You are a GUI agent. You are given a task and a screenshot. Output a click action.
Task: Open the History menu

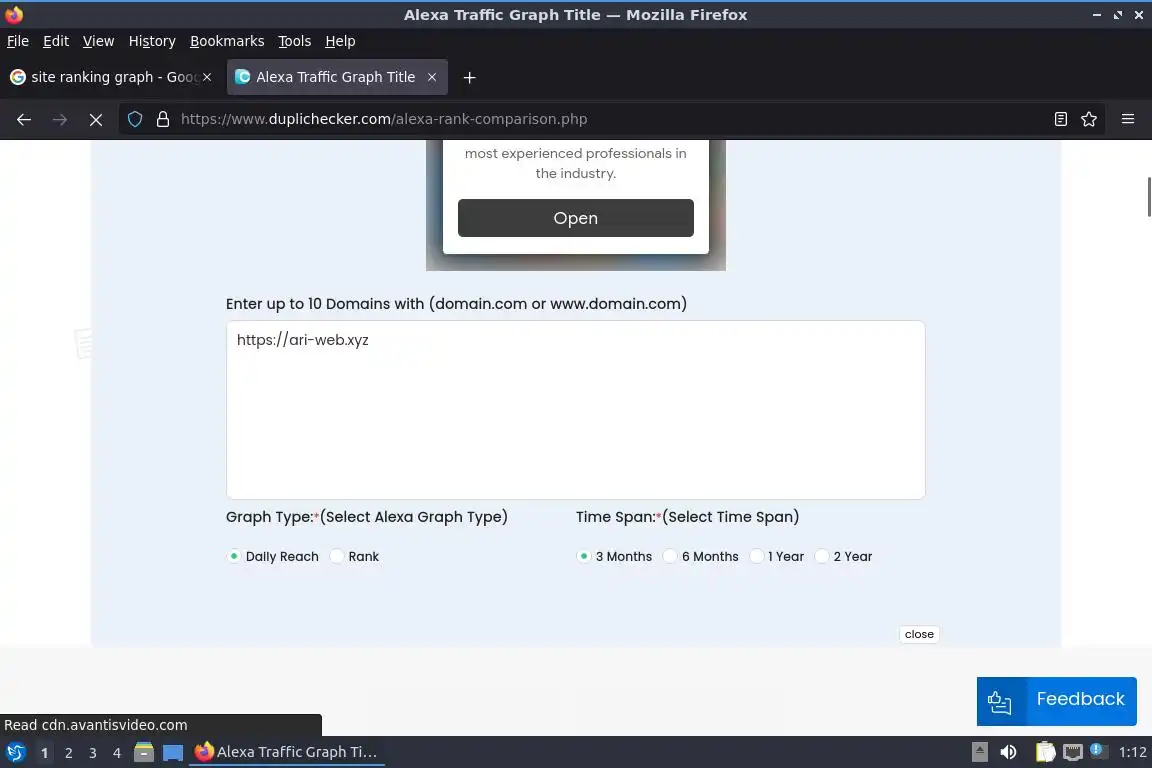152,41
